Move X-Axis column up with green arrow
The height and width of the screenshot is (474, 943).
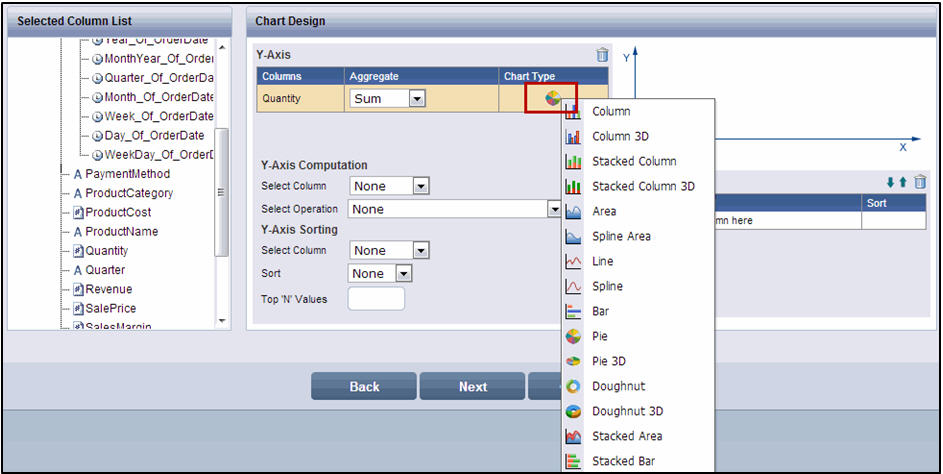(x=902, y=182)
